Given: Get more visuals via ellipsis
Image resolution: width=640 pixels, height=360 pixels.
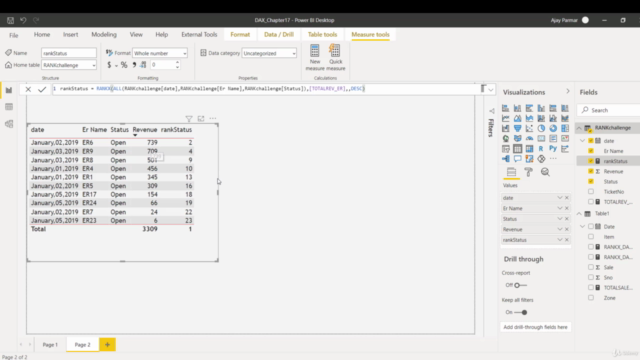Looking at the screenshot, I should tap(553, 159).
